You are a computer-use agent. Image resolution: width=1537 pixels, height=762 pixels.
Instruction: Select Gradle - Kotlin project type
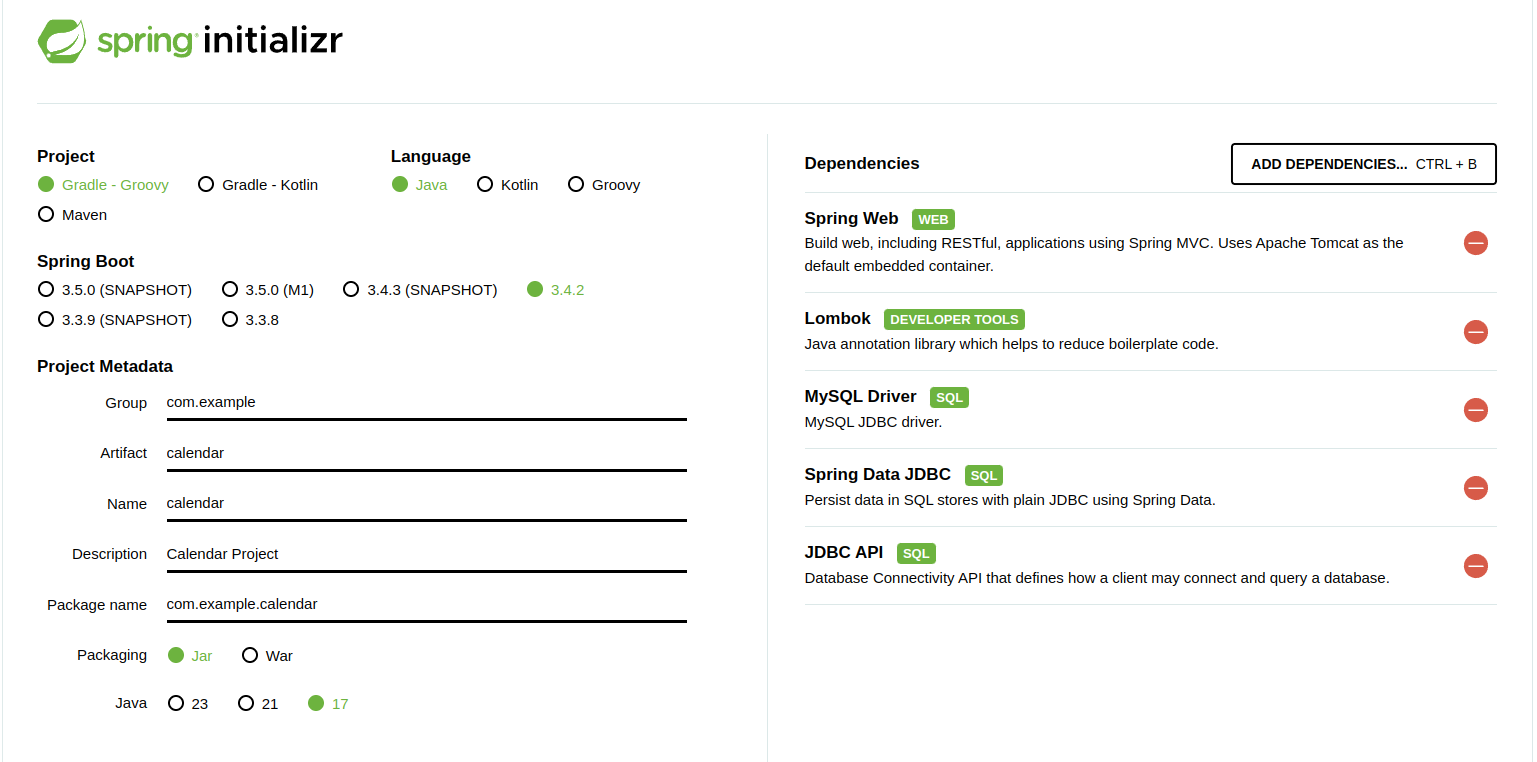[258, 184]
